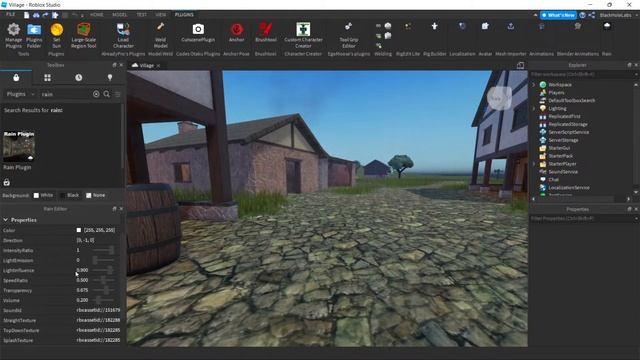640x360 pixels.
Task: Adjust the Transparency slider
Action: pos(104,290)
